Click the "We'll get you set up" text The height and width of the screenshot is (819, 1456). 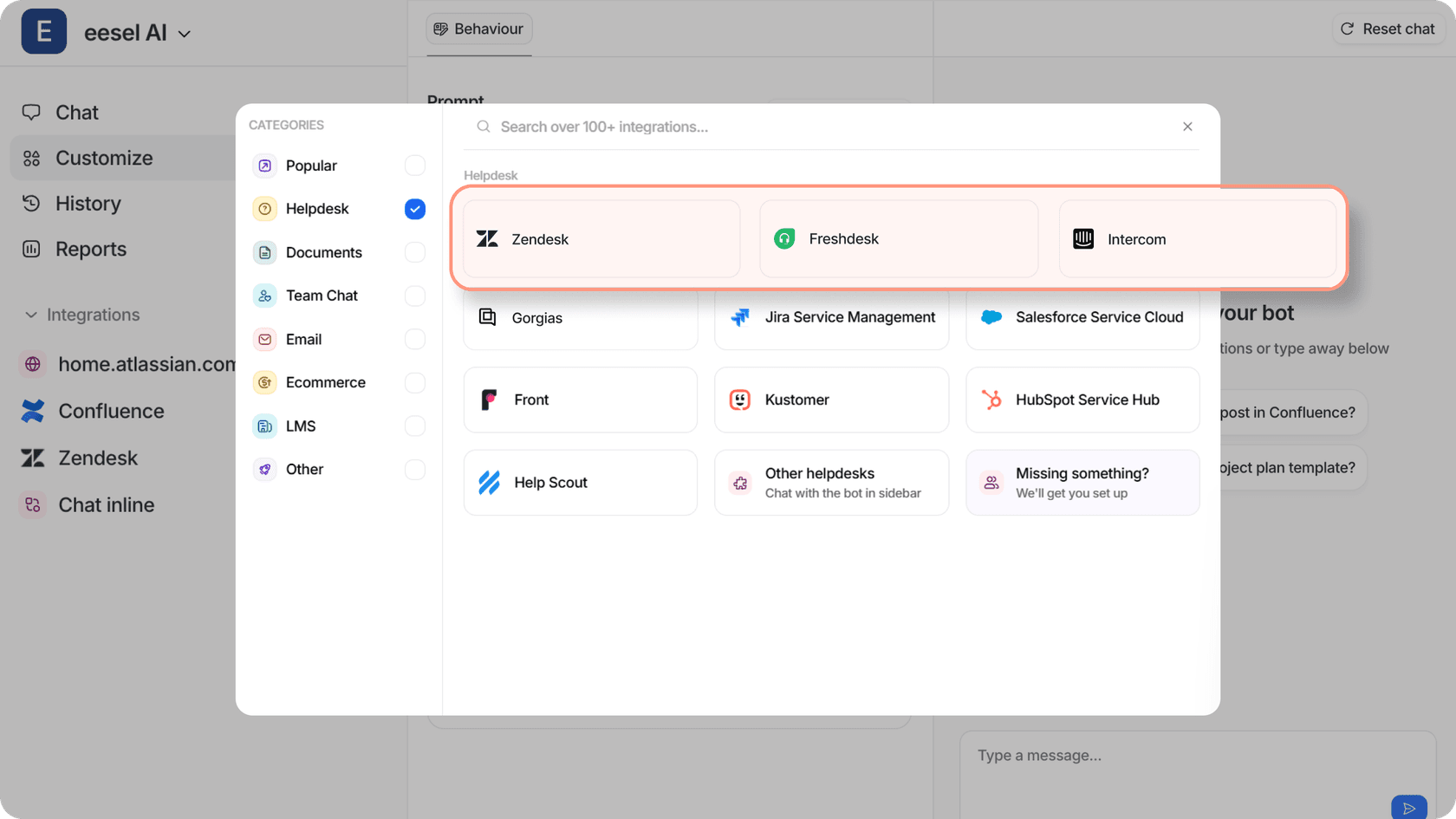click(1072, 493)
